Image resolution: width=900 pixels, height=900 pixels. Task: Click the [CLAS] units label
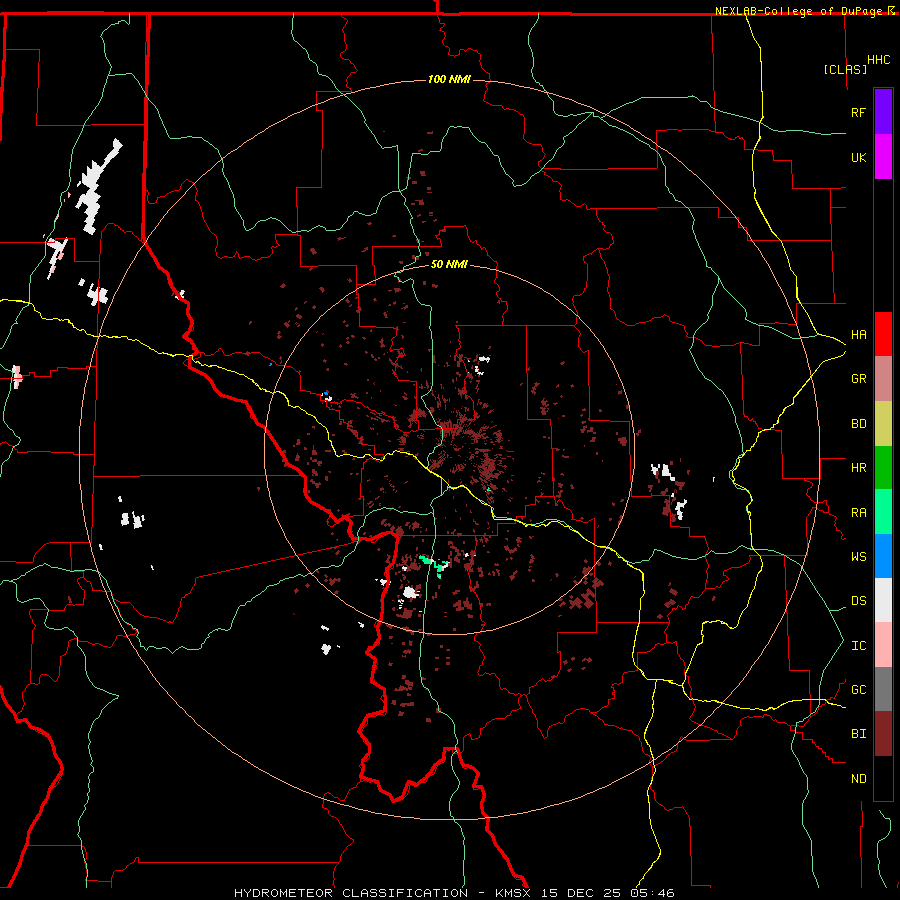point(845,69)
